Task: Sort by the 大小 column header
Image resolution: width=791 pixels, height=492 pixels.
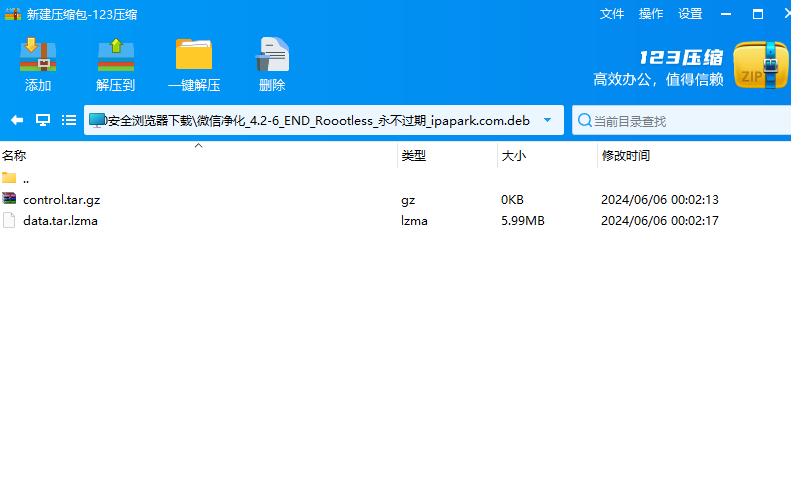Action: 514,155
